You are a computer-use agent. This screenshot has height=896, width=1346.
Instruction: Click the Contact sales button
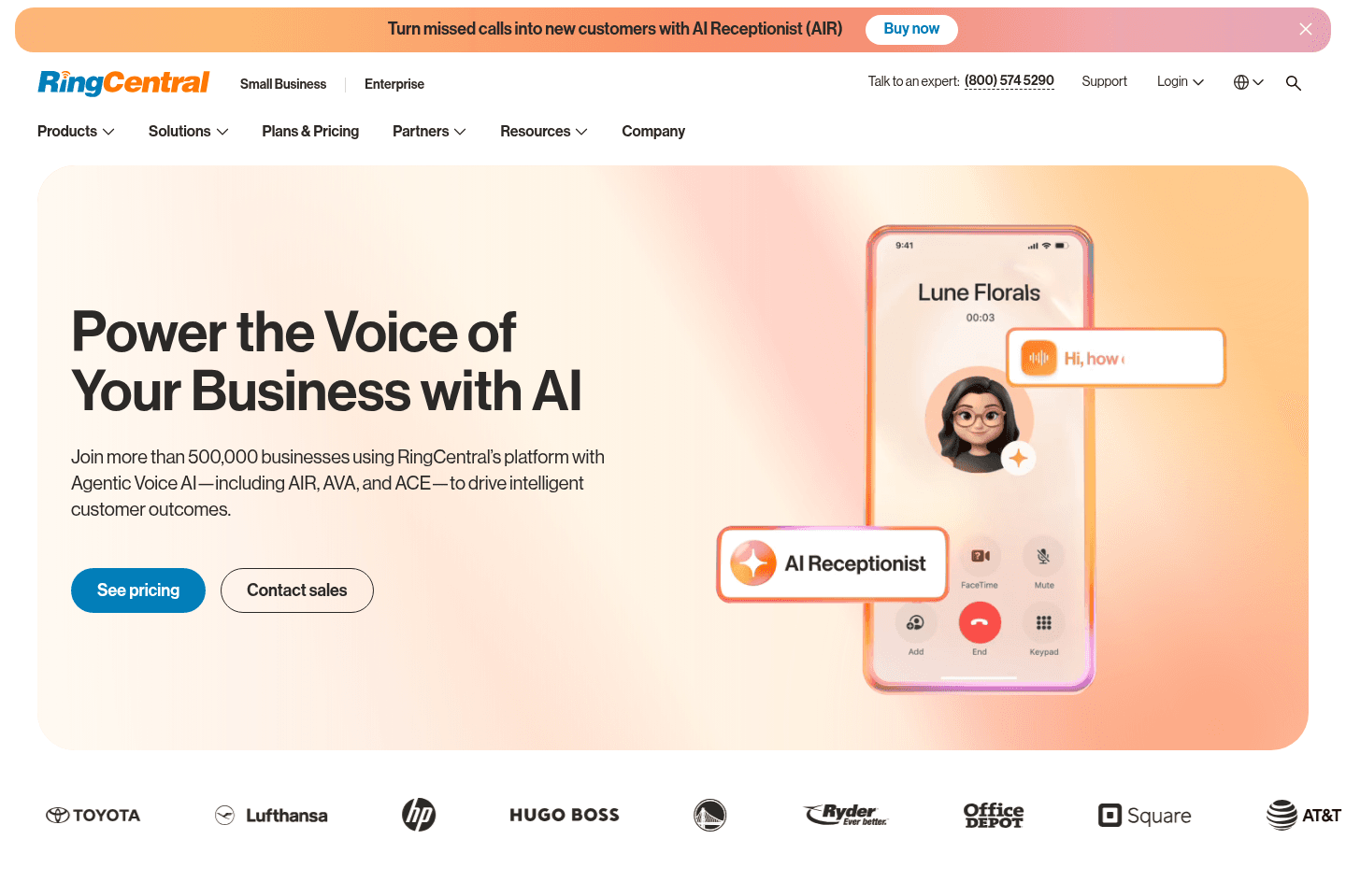(x=297, y=590)
